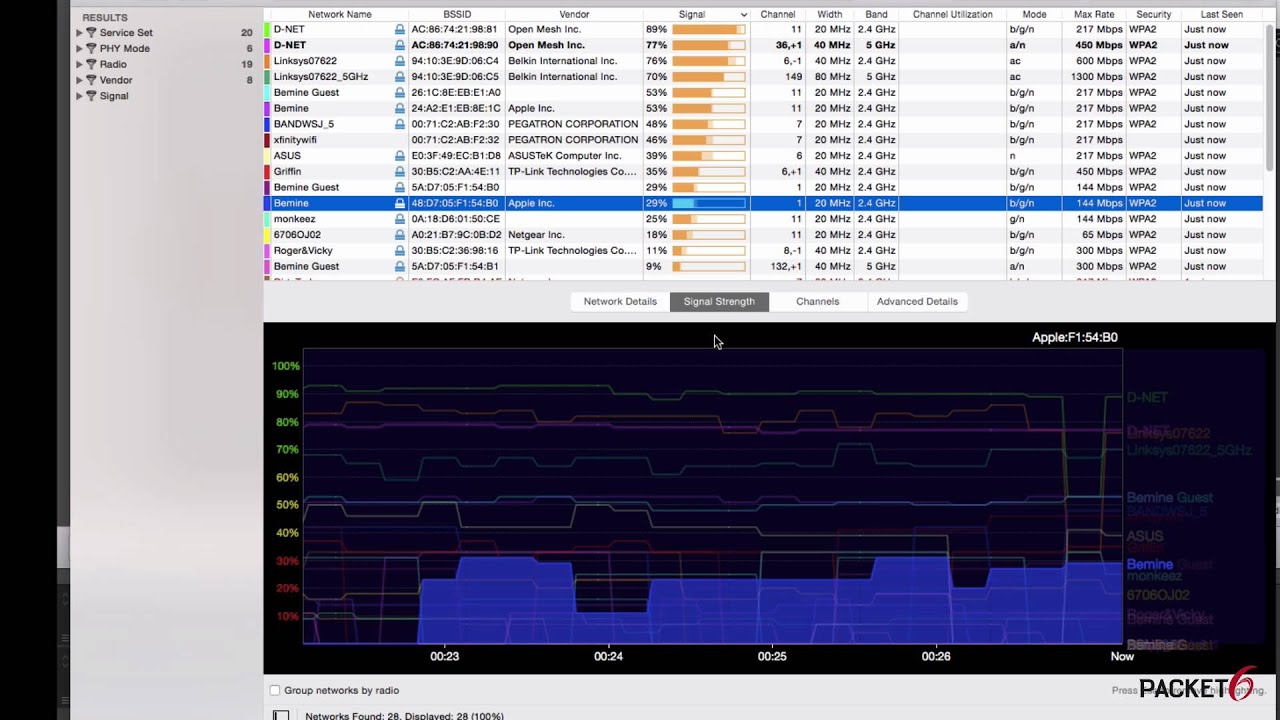
Task: Click the lock icon on the Griffin row
Action: coord(400,172)
